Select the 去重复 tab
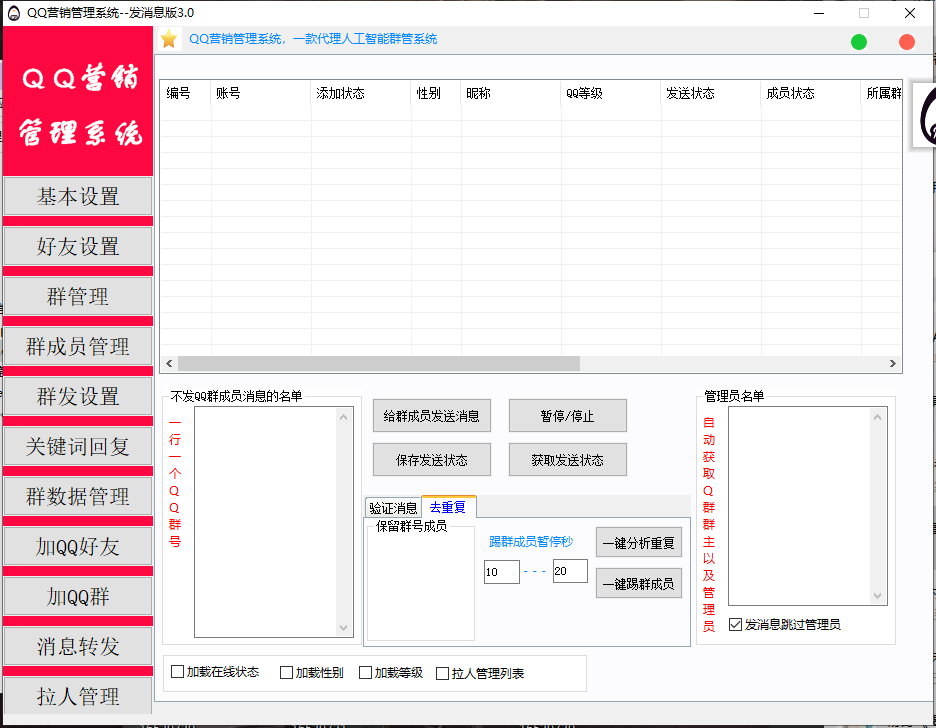Image resolution: width=936 pixels, height=728 pixels. [x=448, y=507]
